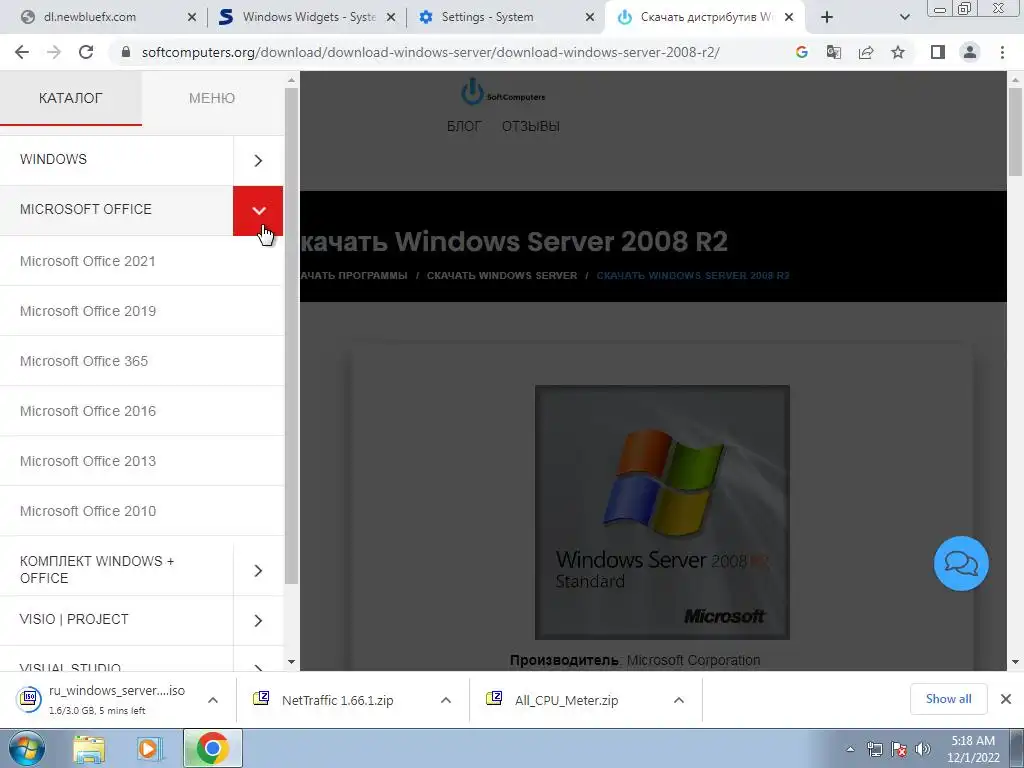Collapse the MICROSOFT OFFICE red chevron
The width and height of the screenshot is (1024, 768).
[x=258, y=211]
